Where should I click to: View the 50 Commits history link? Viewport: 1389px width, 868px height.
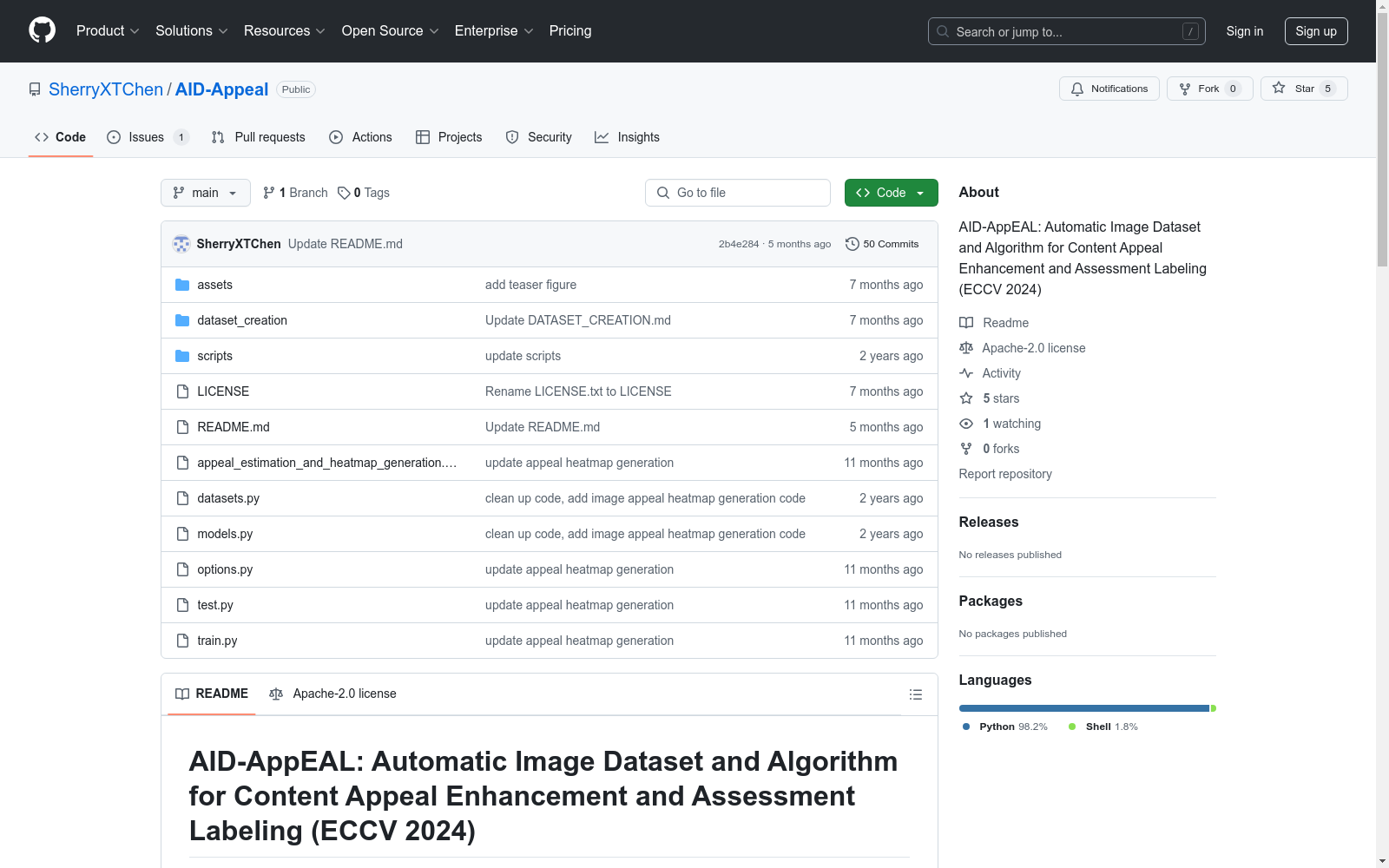click(882, 244)
